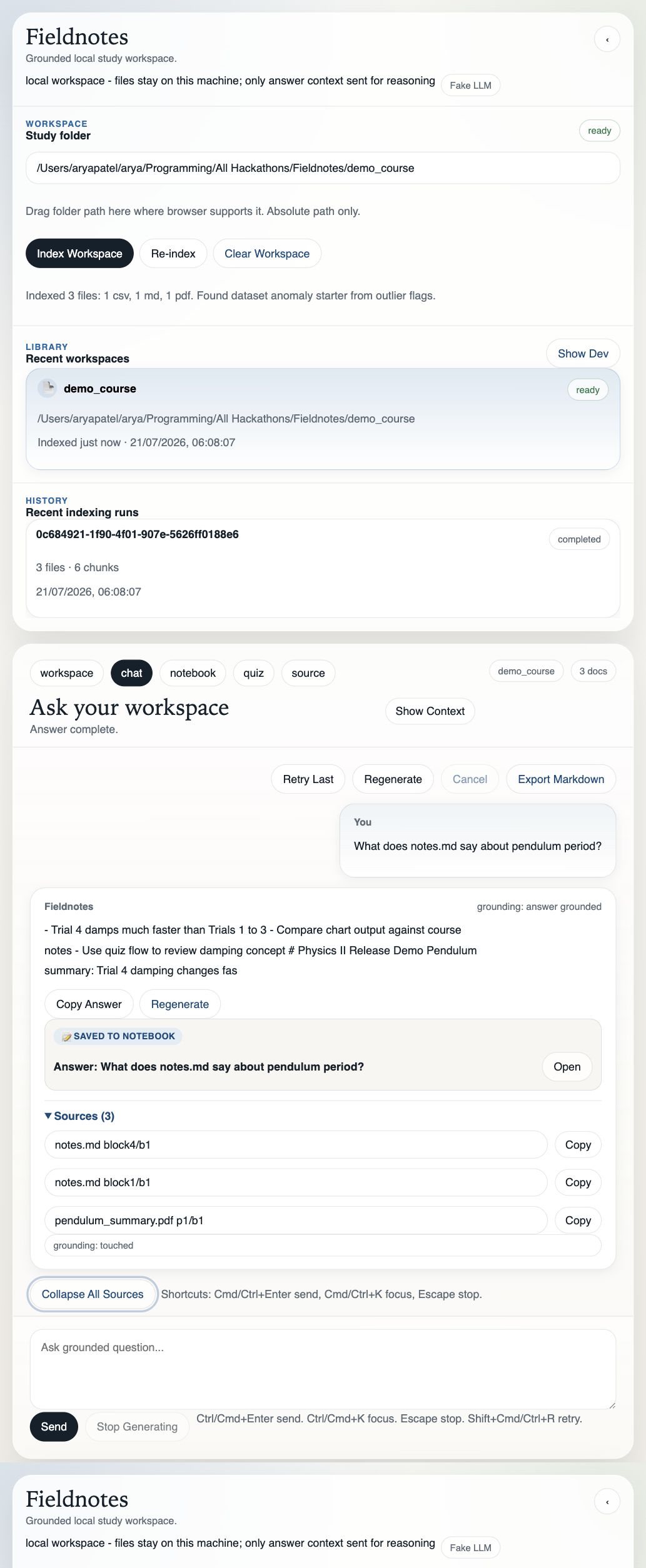Select the demo_course recent workspace card
This screenshot has width=646, height=1568.
(323, 419)
